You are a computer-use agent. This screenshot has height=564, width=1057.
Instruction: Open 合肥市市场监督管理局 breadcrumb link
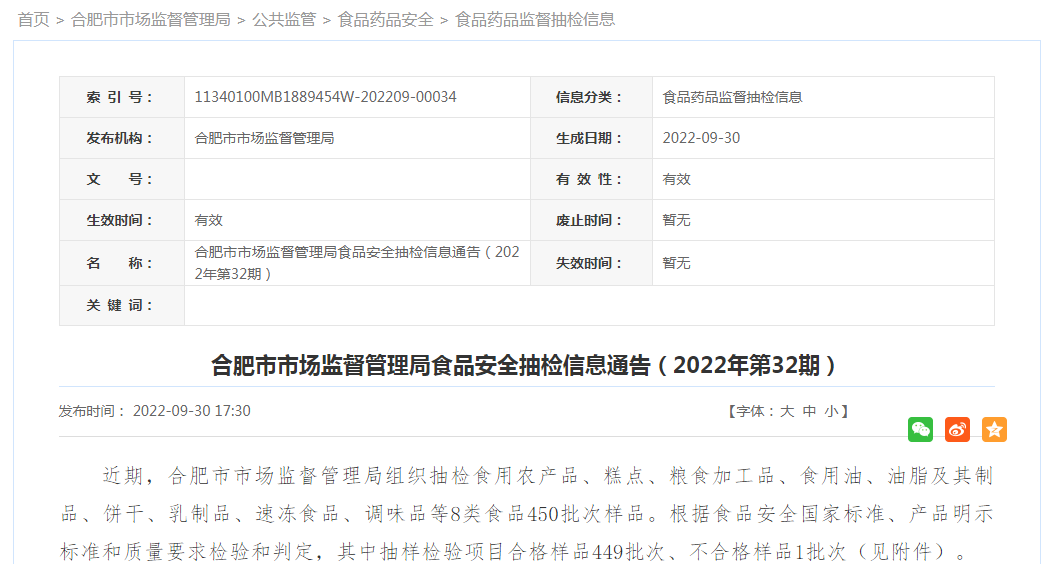pos(151,19)
